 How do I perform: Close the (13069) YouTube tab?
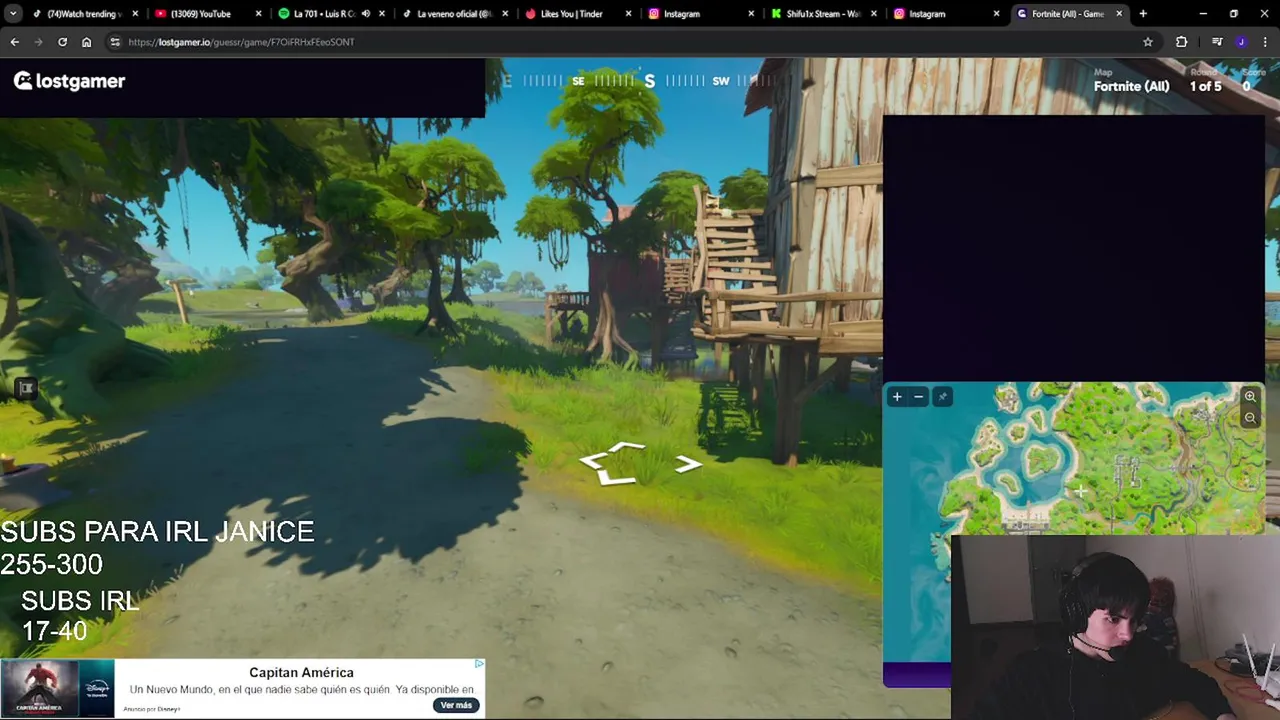click(259, 14)
